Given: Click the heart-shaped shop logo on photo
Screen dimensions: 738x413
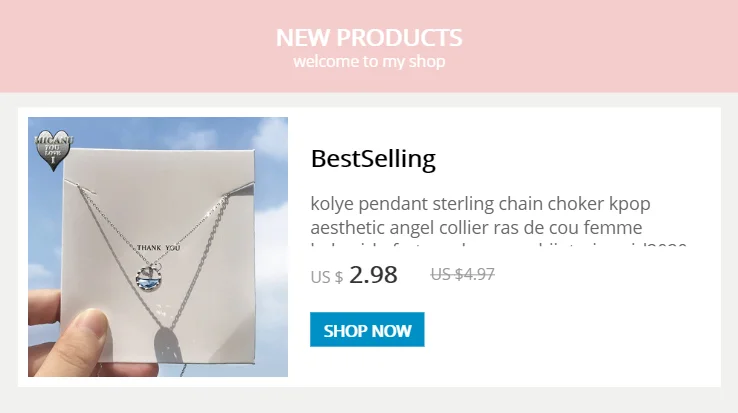Looking at the screenshot, I should point(55,150).
